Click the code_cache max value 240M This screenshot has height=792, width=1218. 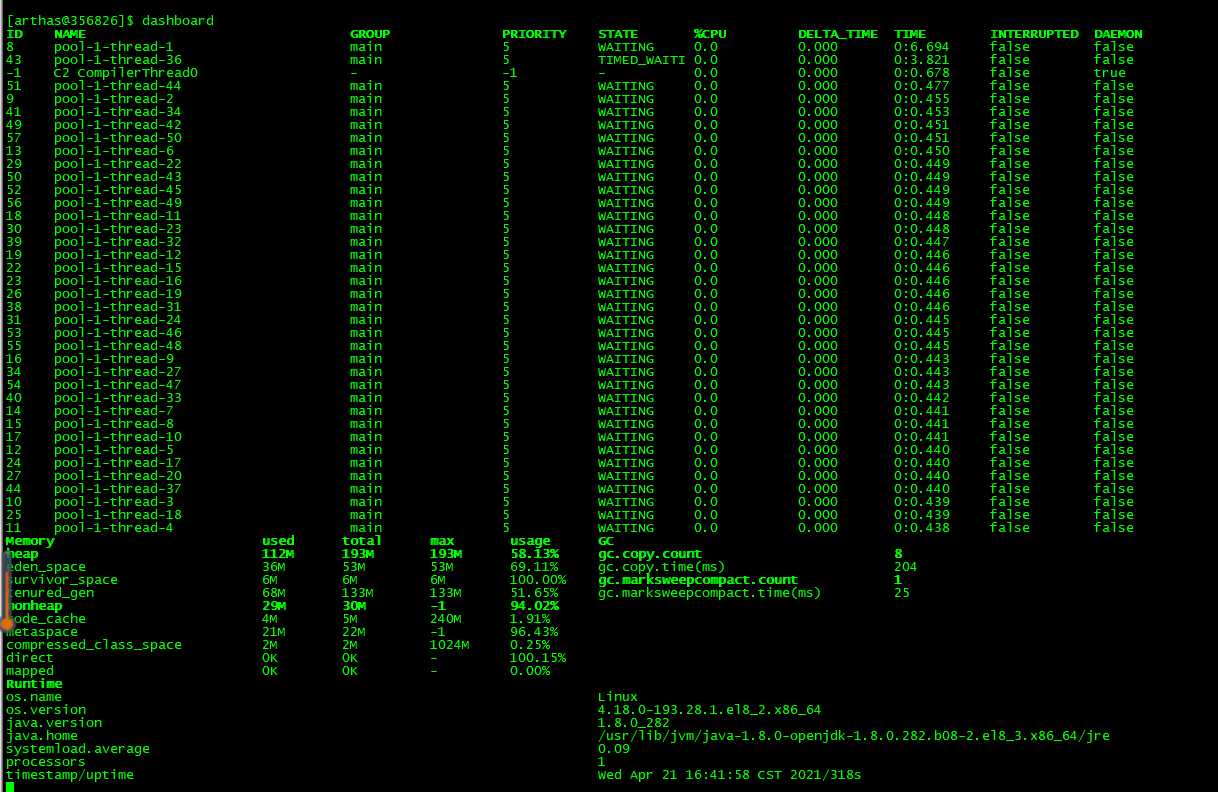pyautogui.click(x=446, y=619)
